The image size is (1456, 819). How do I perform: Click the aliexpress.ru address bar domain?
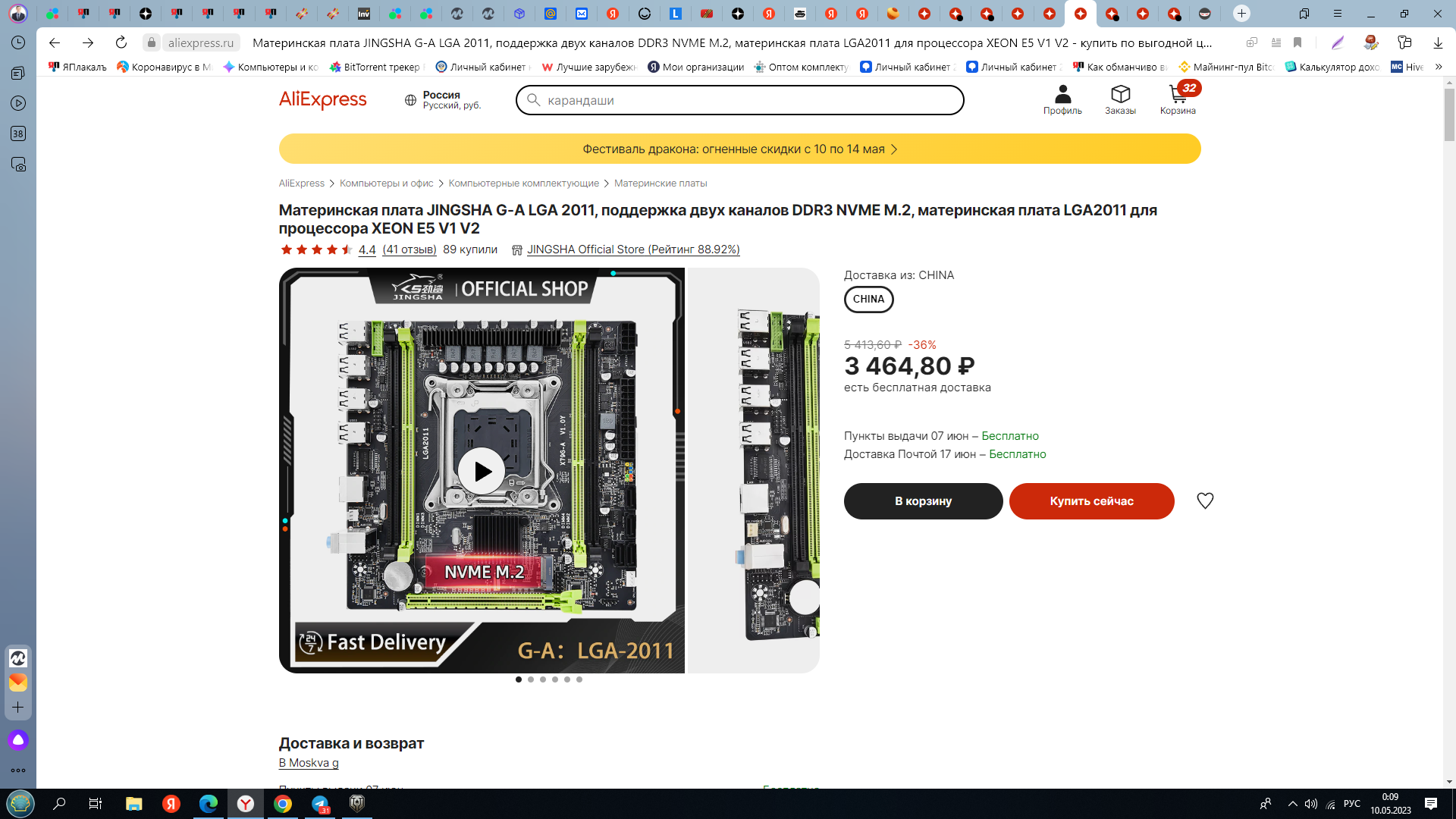(201, 42)
